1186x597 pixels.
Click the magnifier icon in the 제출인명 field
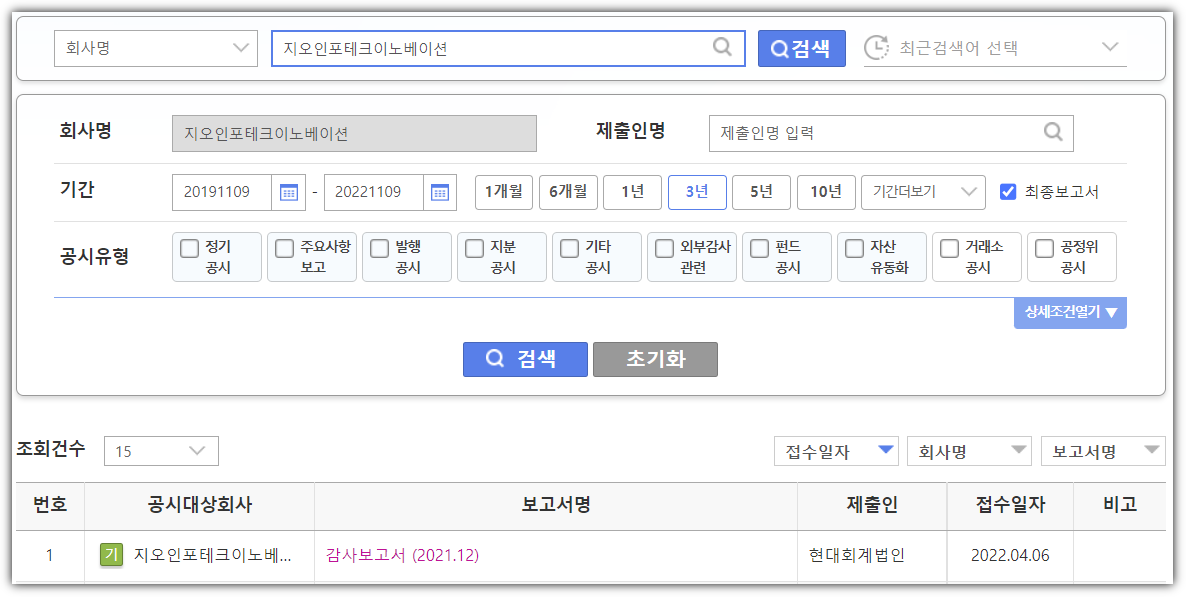point(1053,132)
